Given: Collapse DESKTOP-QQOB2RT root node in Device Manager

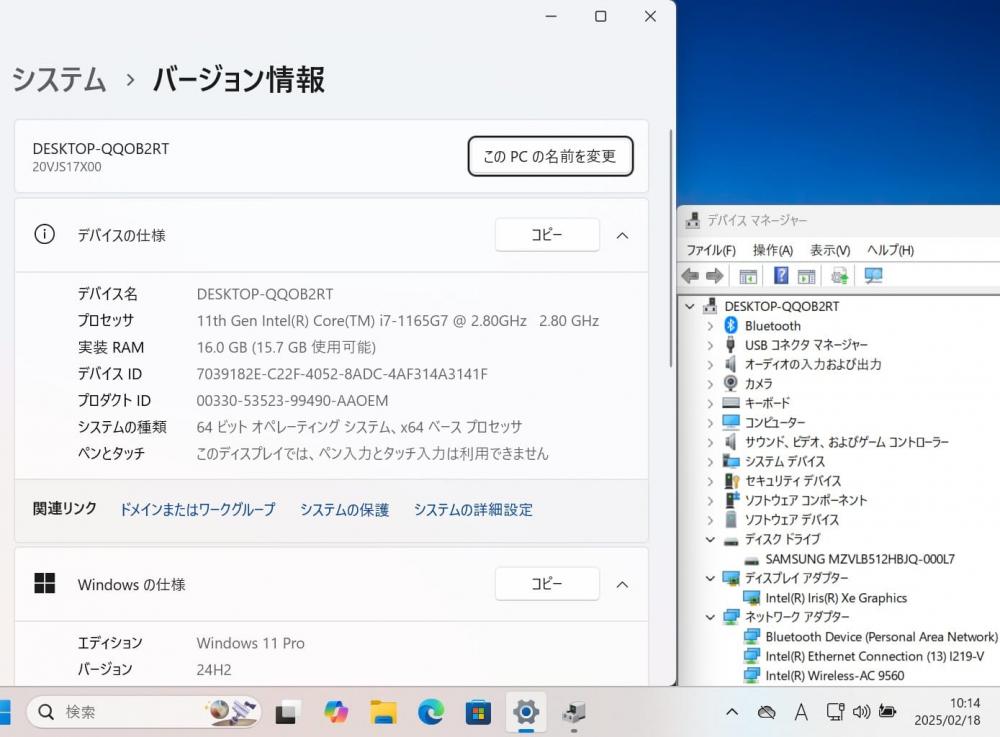Looking at the screenshot, I should click(689, 307).
